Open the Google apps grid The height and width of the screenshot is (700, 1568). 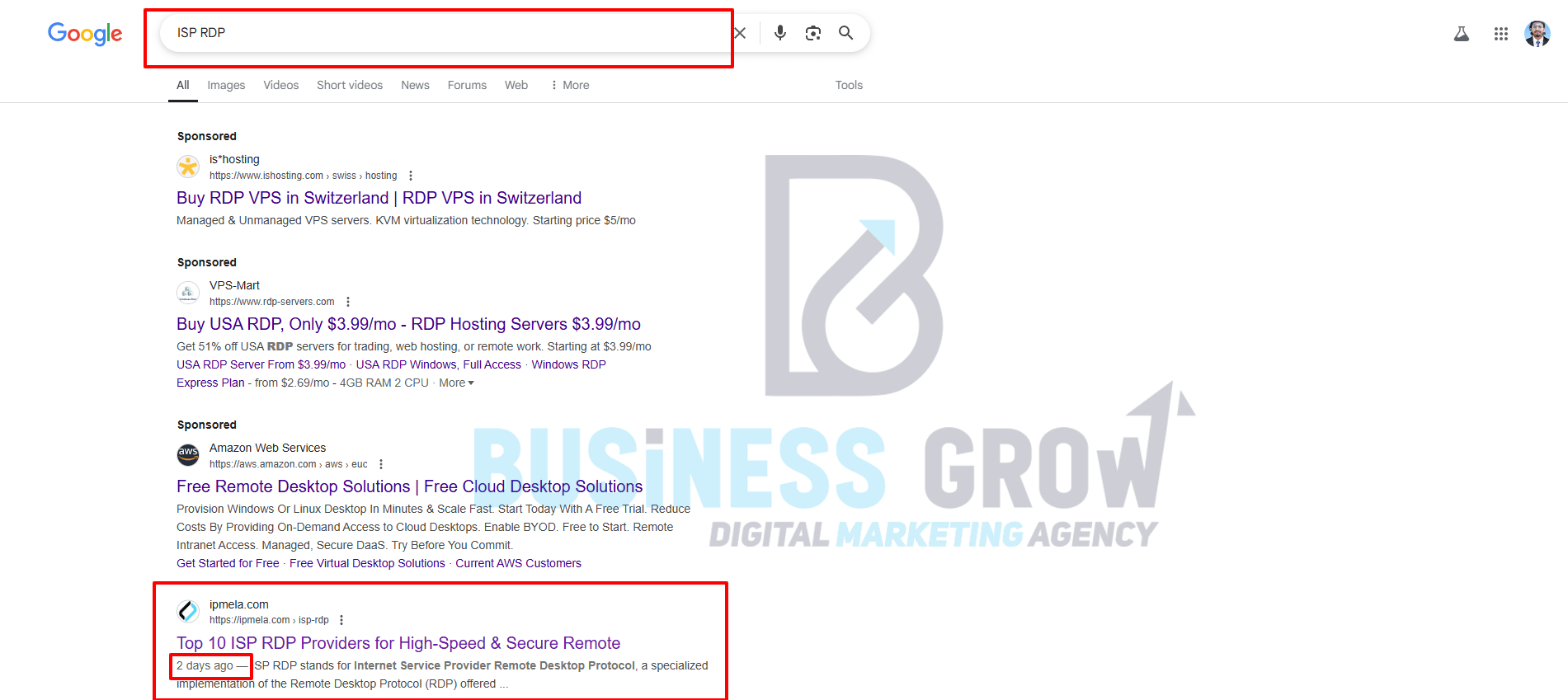[x=1501, y=34]
